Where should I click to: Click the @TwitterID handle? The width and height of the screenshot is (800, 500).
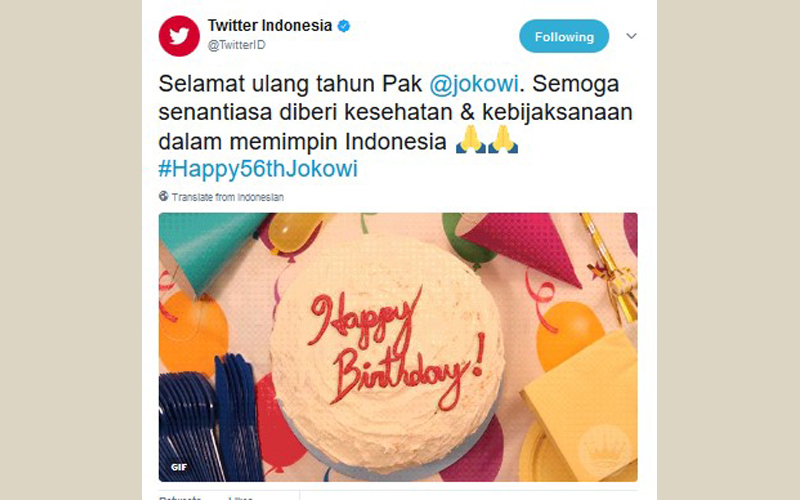(x=236, y=45)
